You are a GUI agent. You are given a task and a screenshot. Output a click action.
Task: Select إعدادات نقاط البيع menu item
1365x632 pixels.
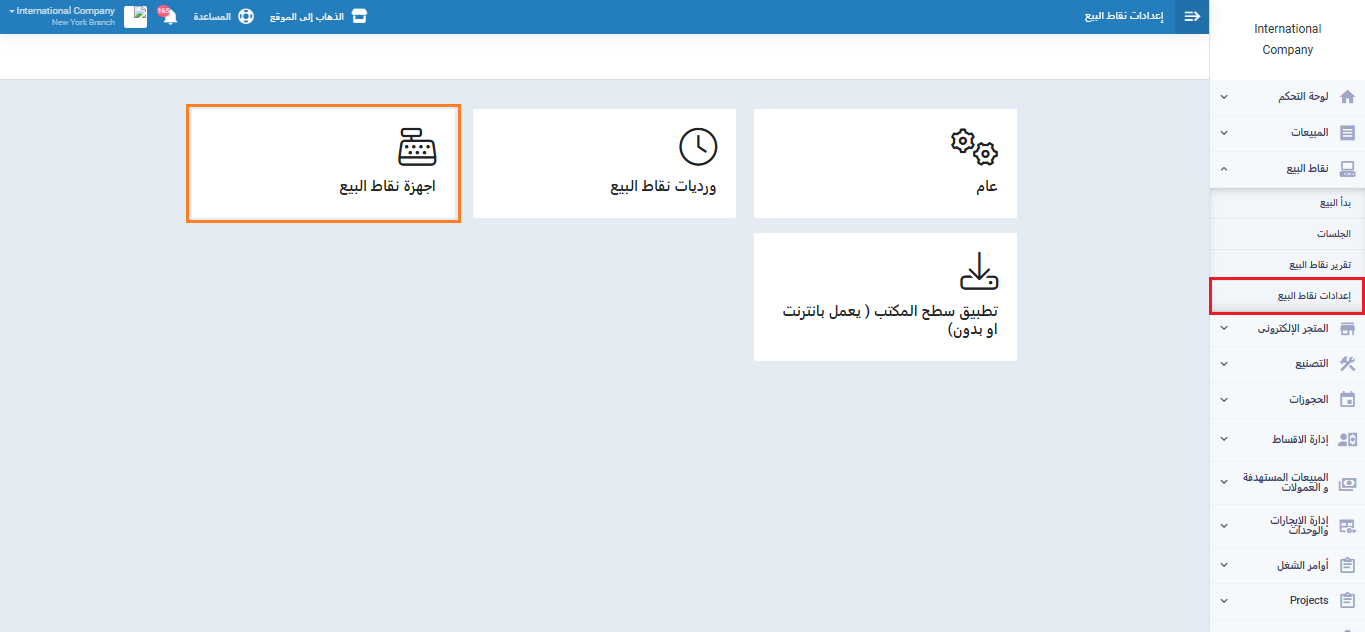[x=1314, y=296]
